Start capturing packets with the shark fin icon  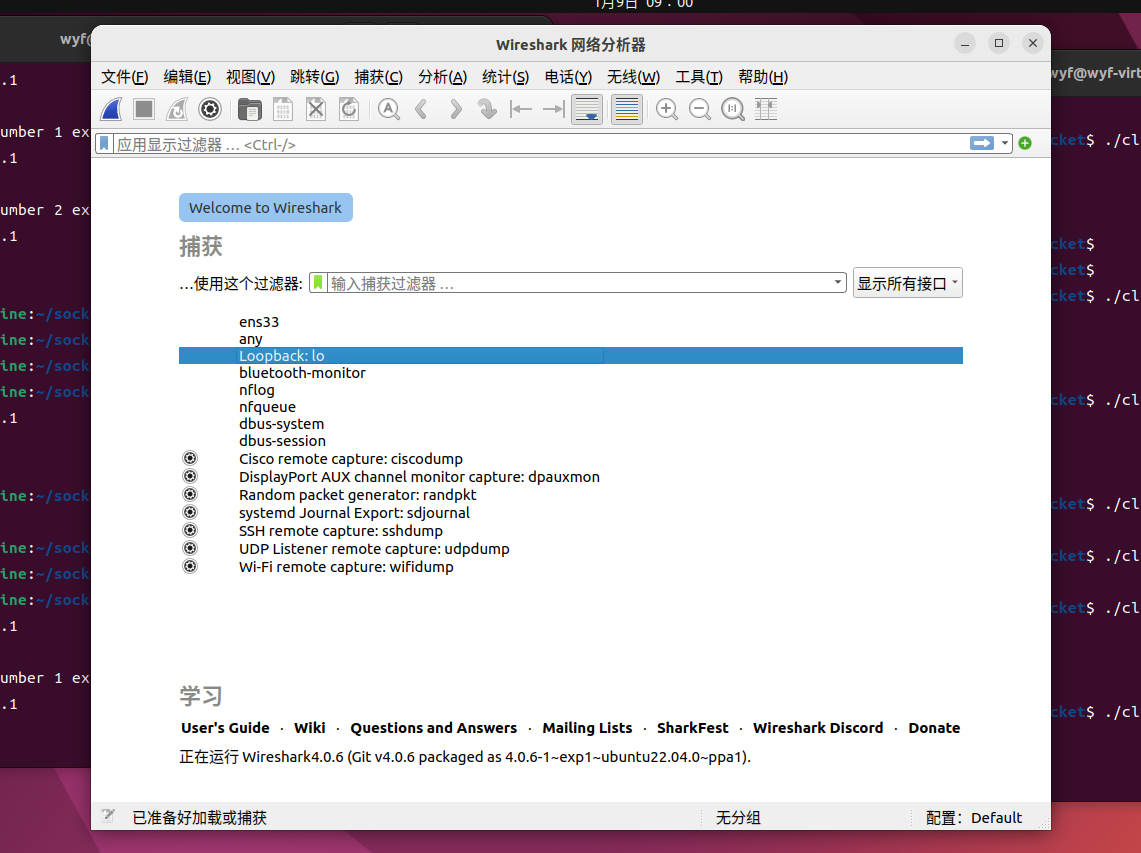click(x=111, y=109)
